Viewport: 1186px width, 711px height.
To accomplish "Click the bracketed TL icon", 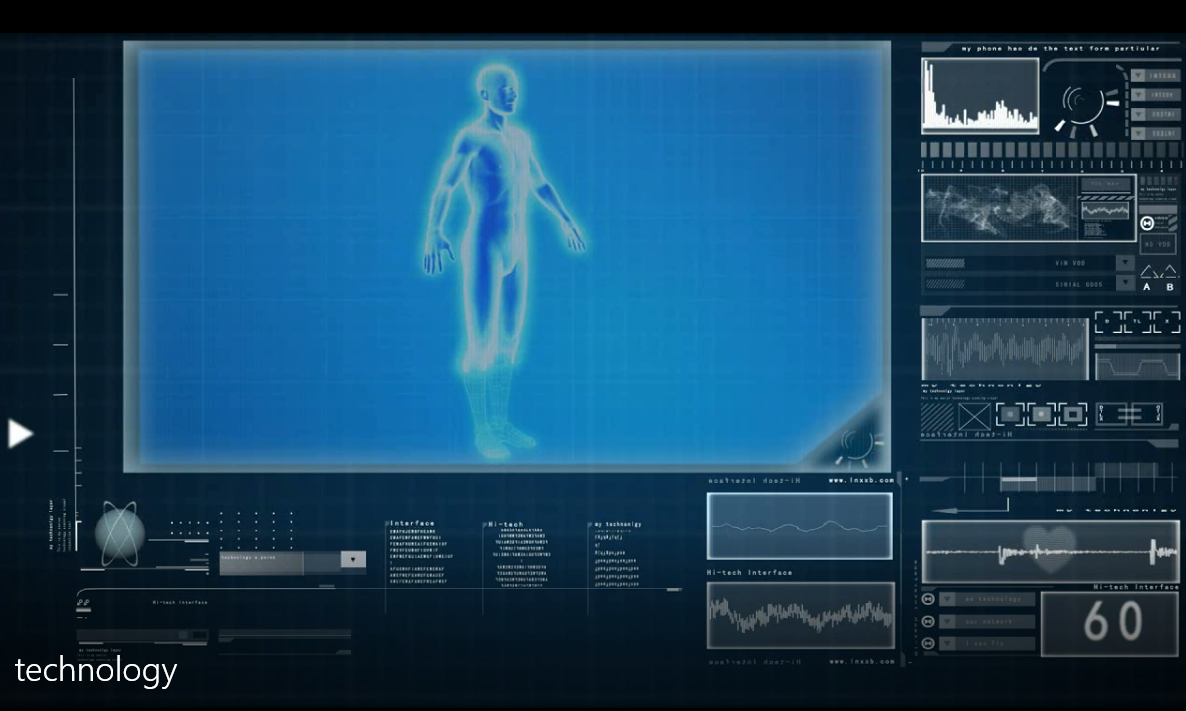I will click(x=1137, y=321).
